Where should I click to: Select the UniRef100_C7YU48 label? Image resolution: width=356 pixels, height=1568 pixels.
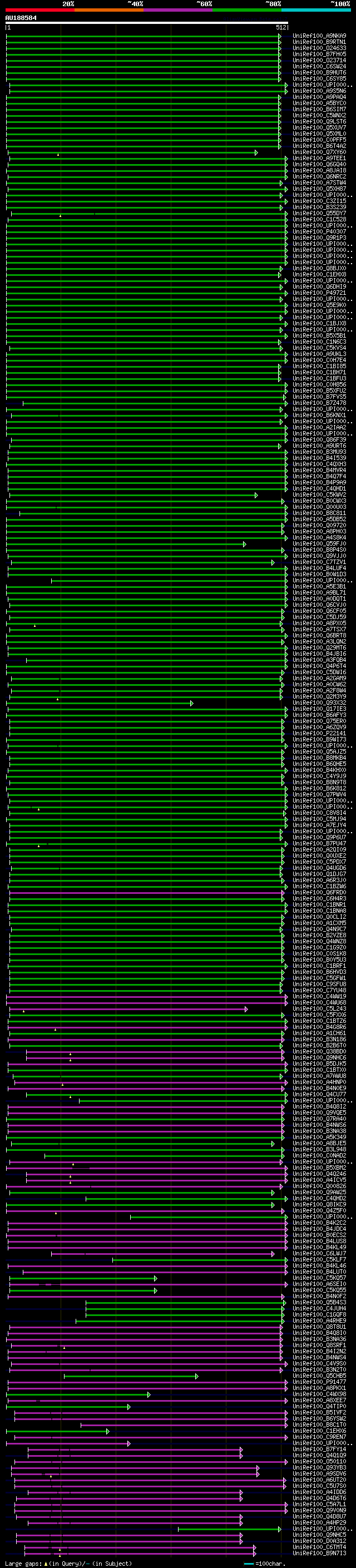pos(319,990)
